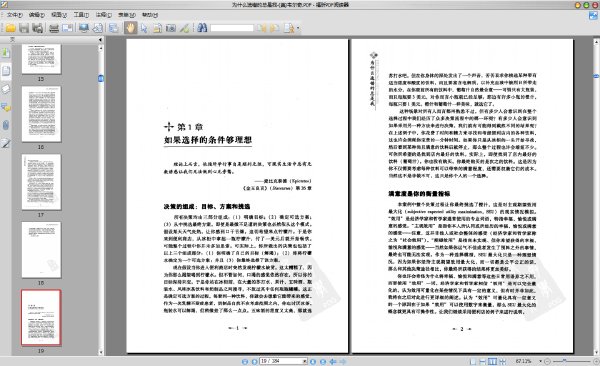The width and height of the screenshot is (600, 366).
Task: Click the zoom in plus button
Action: click(x=596, y=361)
